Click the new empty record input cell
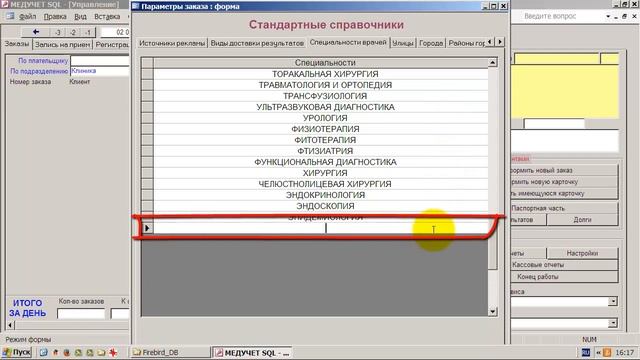 tap(320, 228)
